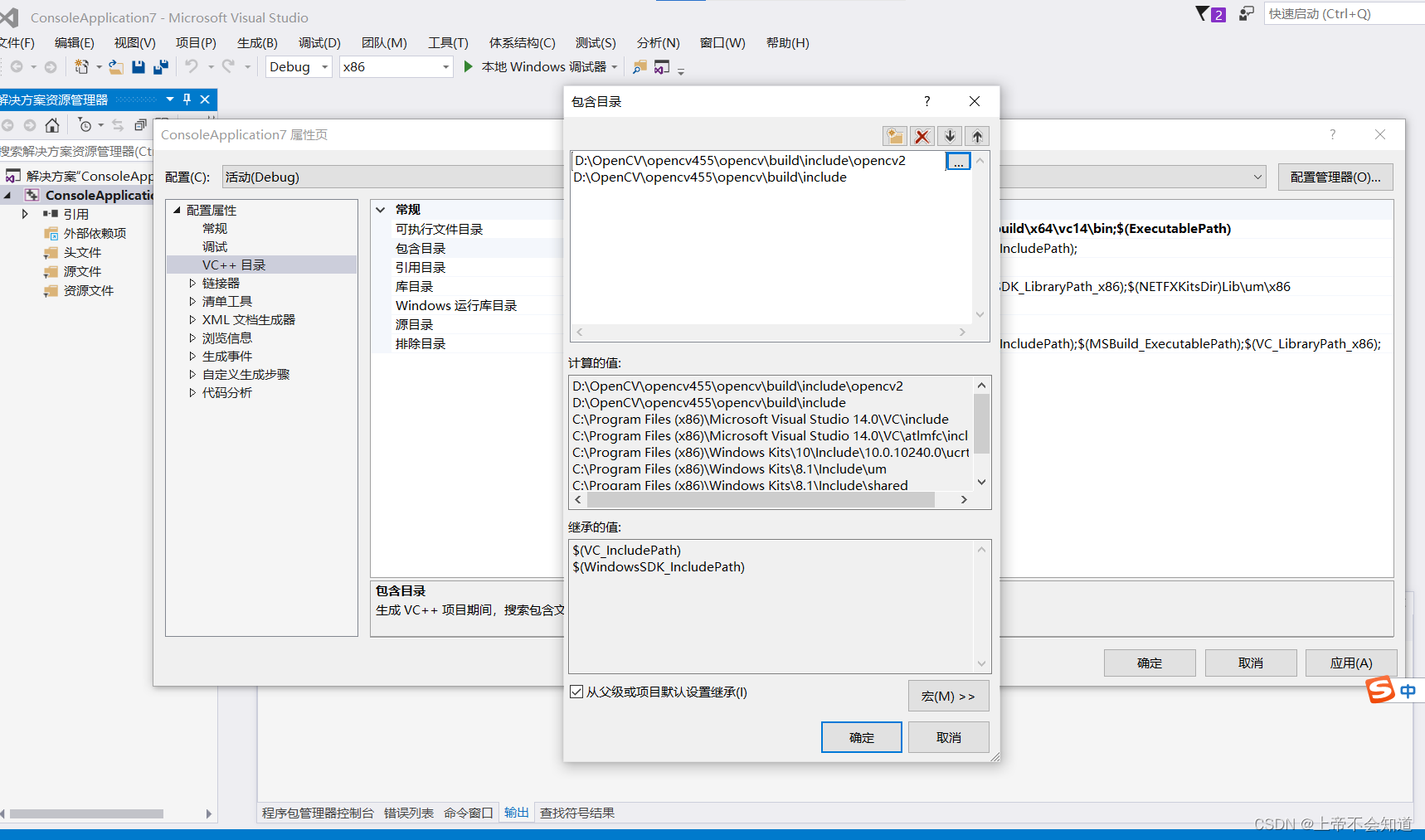
Task: Click the Visual Studio window toolbar icon
Action: coord(662,66)
